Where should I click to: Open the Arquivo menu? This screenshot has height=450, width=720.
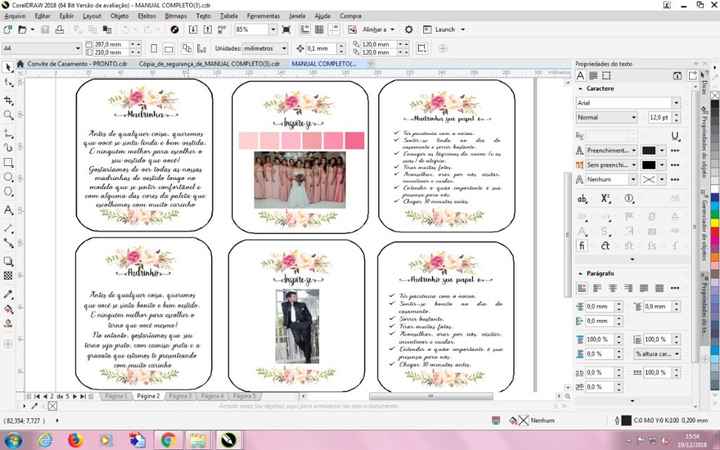[15, 16]
